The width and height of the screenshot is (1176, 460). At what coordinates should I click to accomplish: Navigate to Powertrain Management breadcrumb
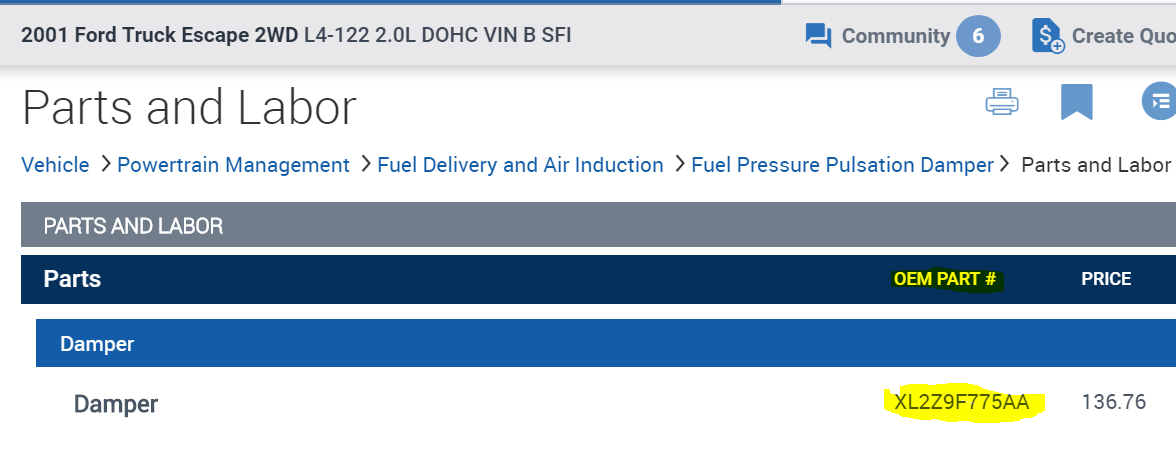(233, 165)
